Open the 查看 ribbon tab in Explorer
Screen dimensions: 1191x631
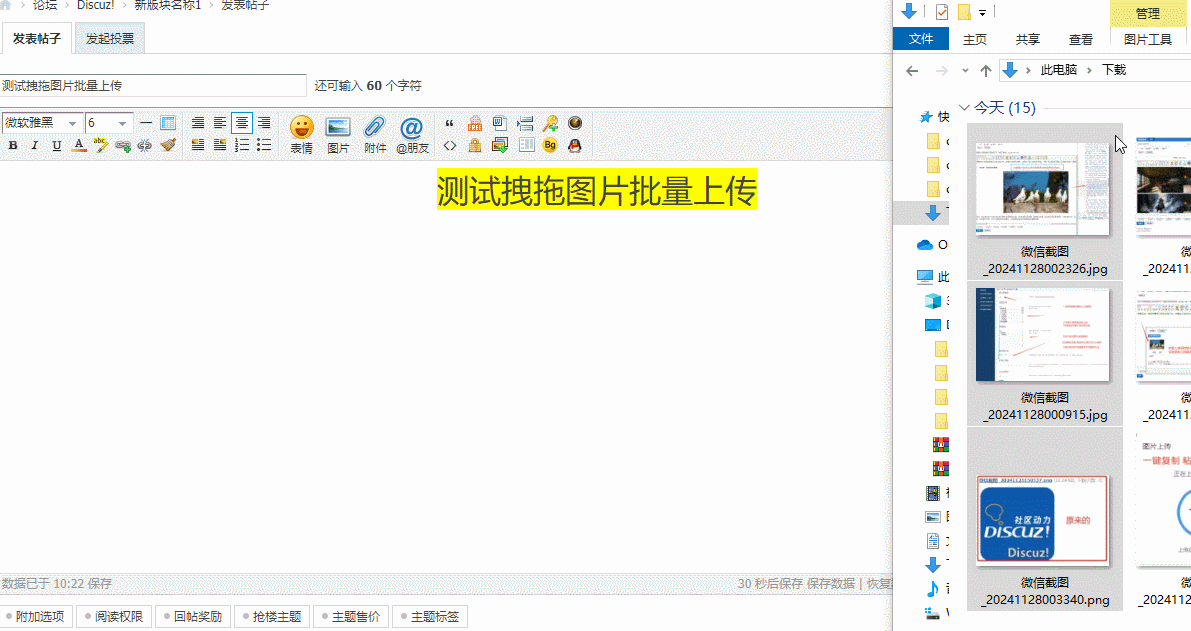[x=1081, y=39]
